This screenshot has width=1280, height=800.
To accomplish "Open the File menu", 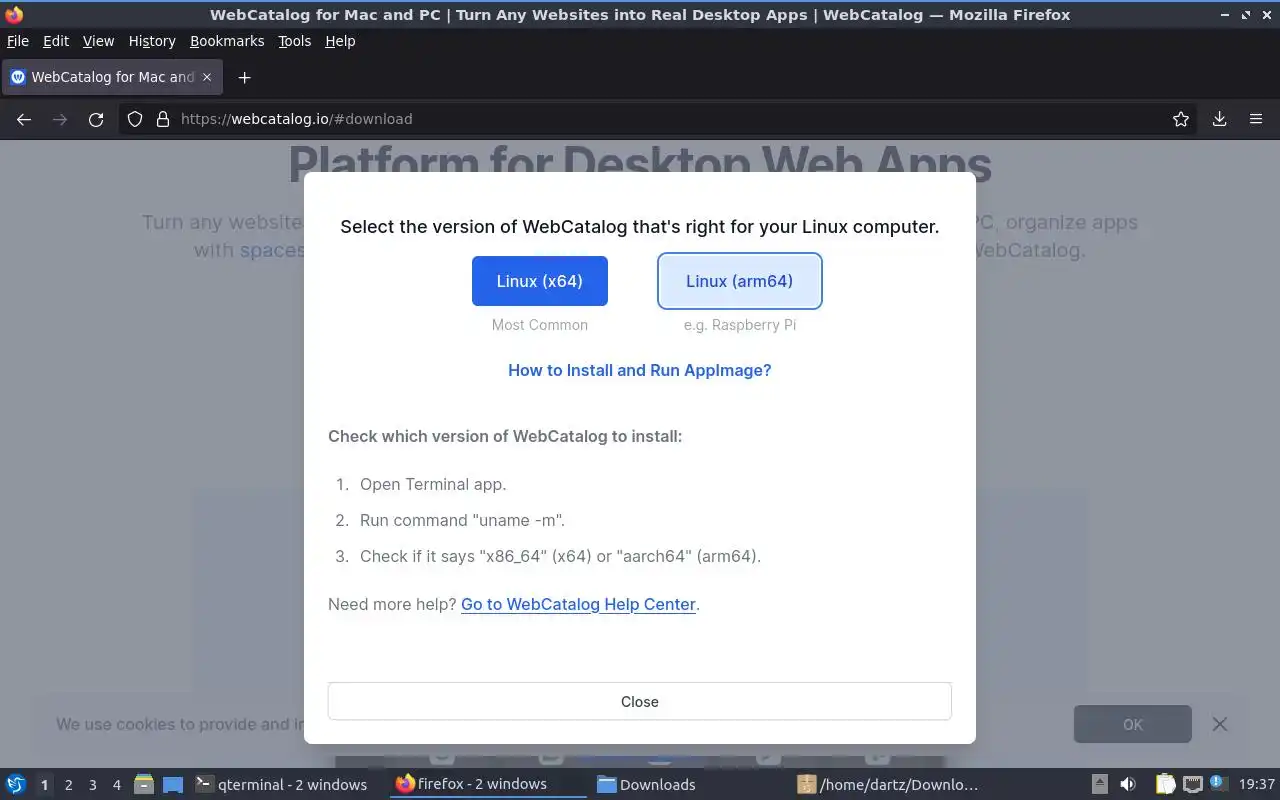I will point(18,41).
